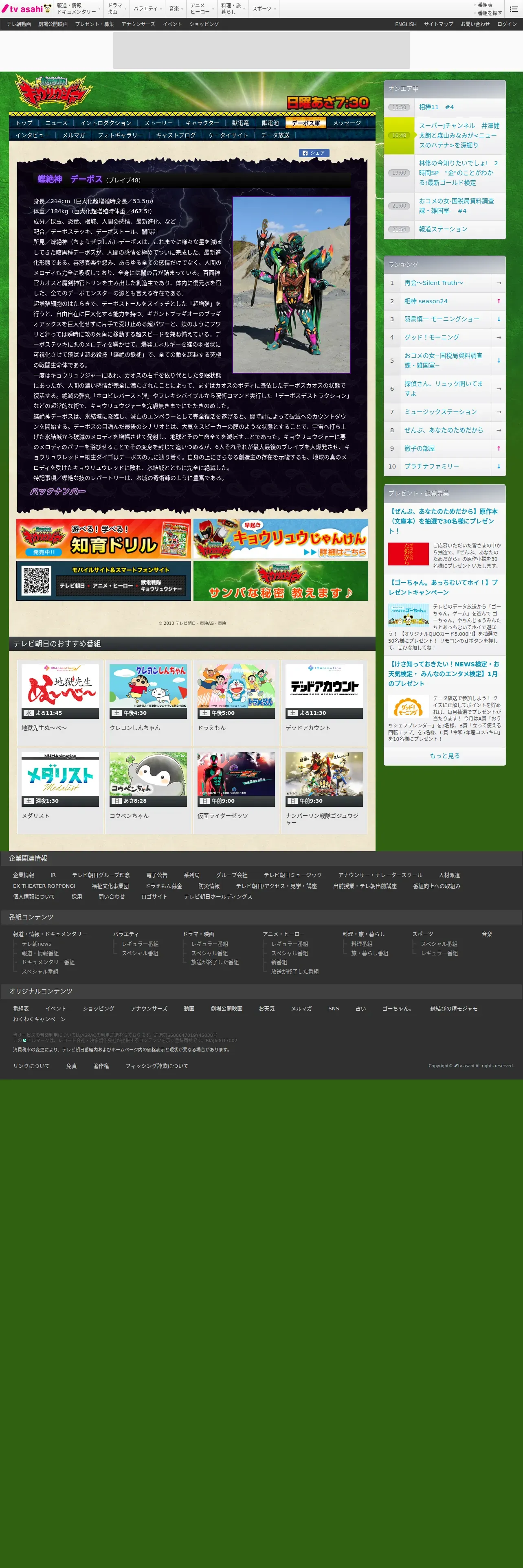Click the red book present thumbnail
This screenshot has width=523, height=1568.
[408, 554]
